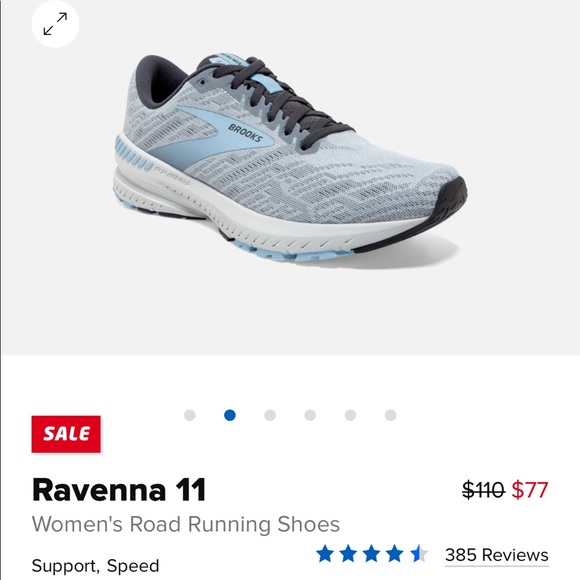Click the Brooks shoe product image
The image size is (580, 580).
coord(290,157)
